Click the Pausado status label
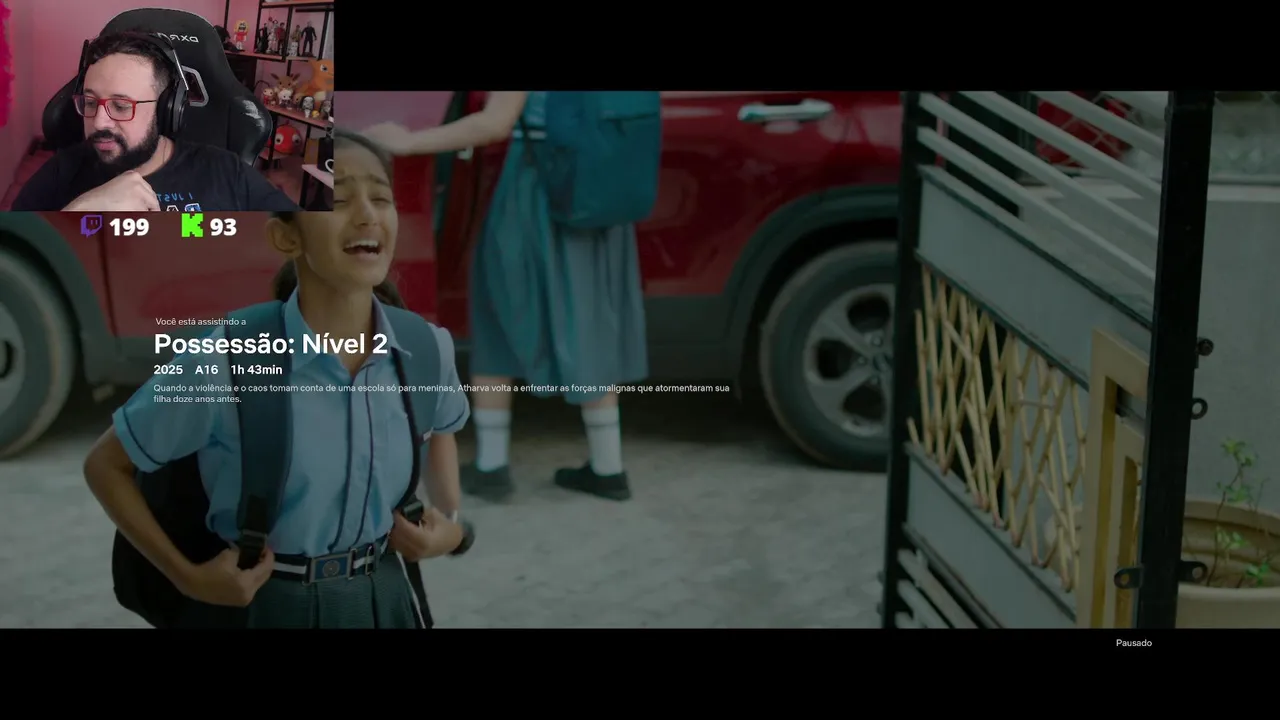The height and width of the screenshot is (720, 1280). click(1133, 643)
